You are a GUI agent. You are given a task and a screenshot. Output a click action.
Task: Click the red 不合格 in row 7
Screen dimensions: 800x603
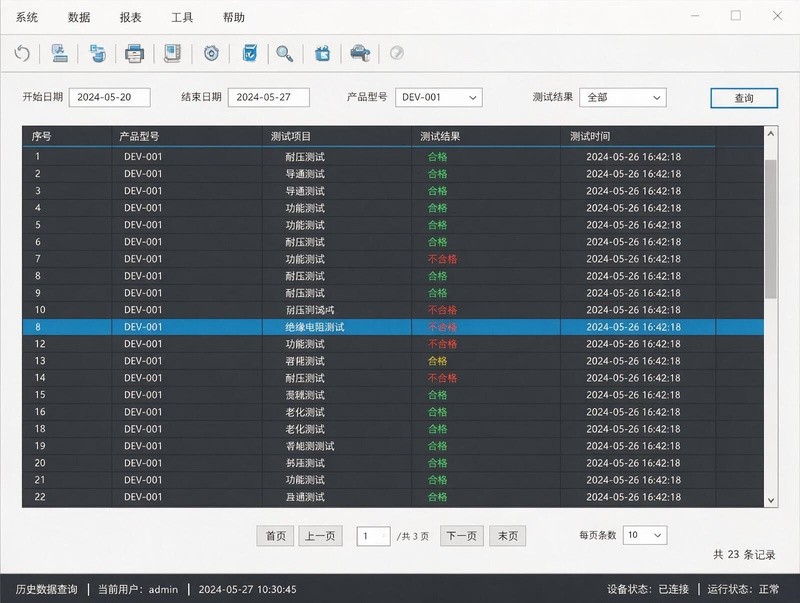pos(442,259)
